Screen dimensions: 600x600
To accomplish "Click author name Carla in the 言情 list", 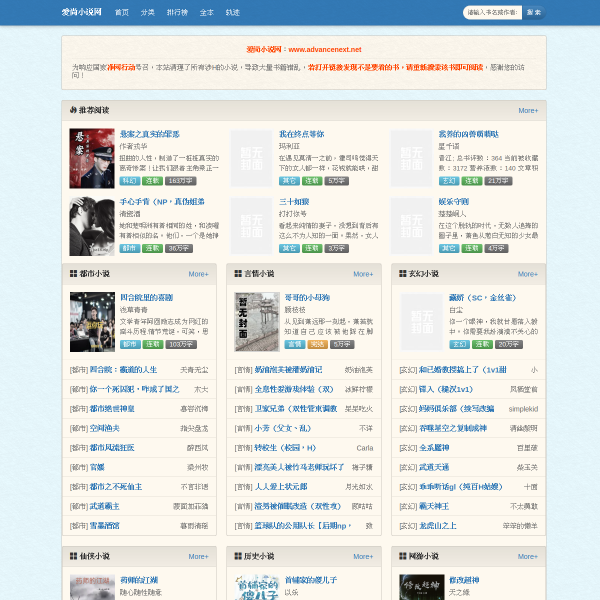I will (365, 448).
